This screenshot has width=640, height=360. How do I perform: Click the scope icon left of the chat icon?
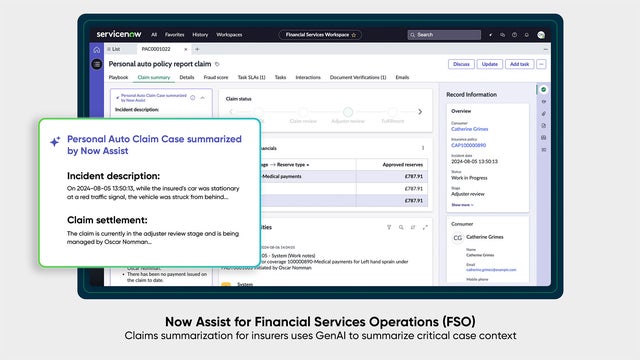[491, 35]
